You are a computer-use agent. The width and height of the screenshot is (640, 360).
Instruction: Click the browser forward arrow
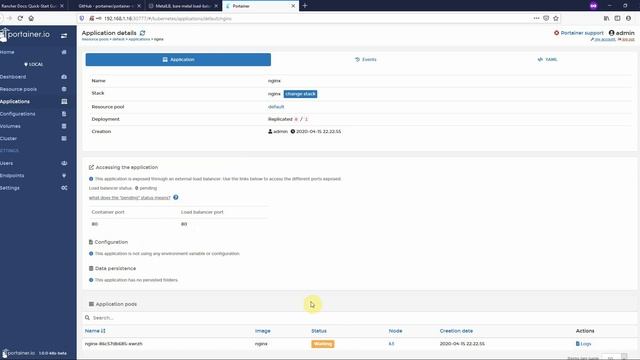click(x=9, y=18)
